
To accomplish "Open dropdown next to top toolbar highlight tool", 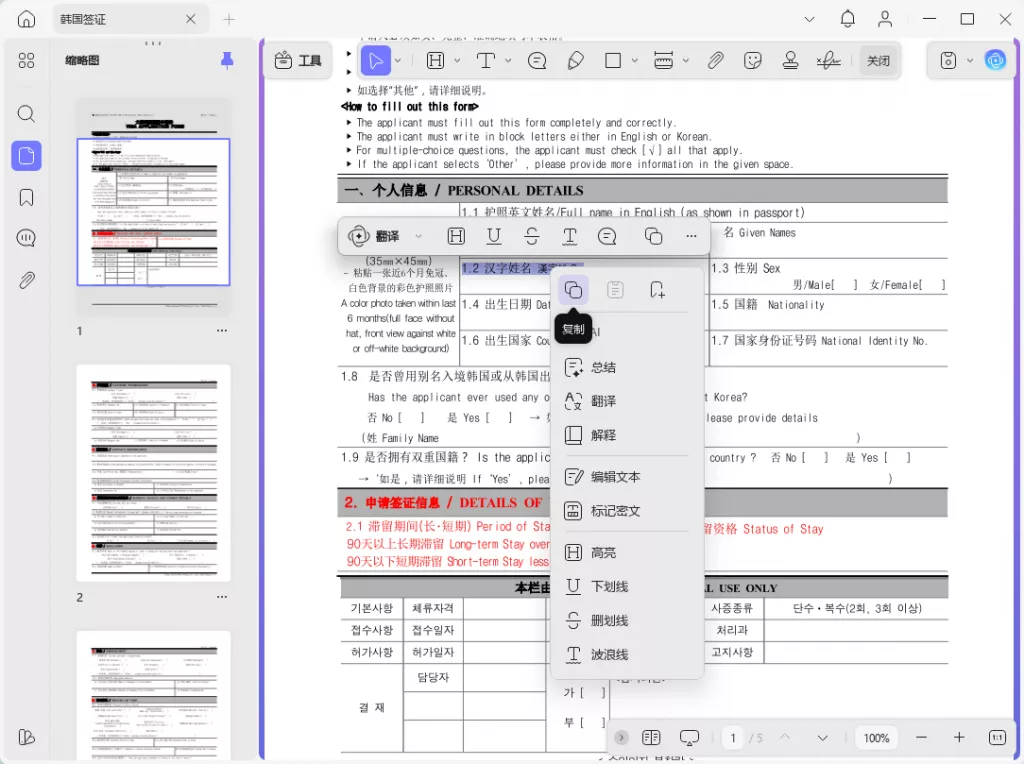I will 457,61.
